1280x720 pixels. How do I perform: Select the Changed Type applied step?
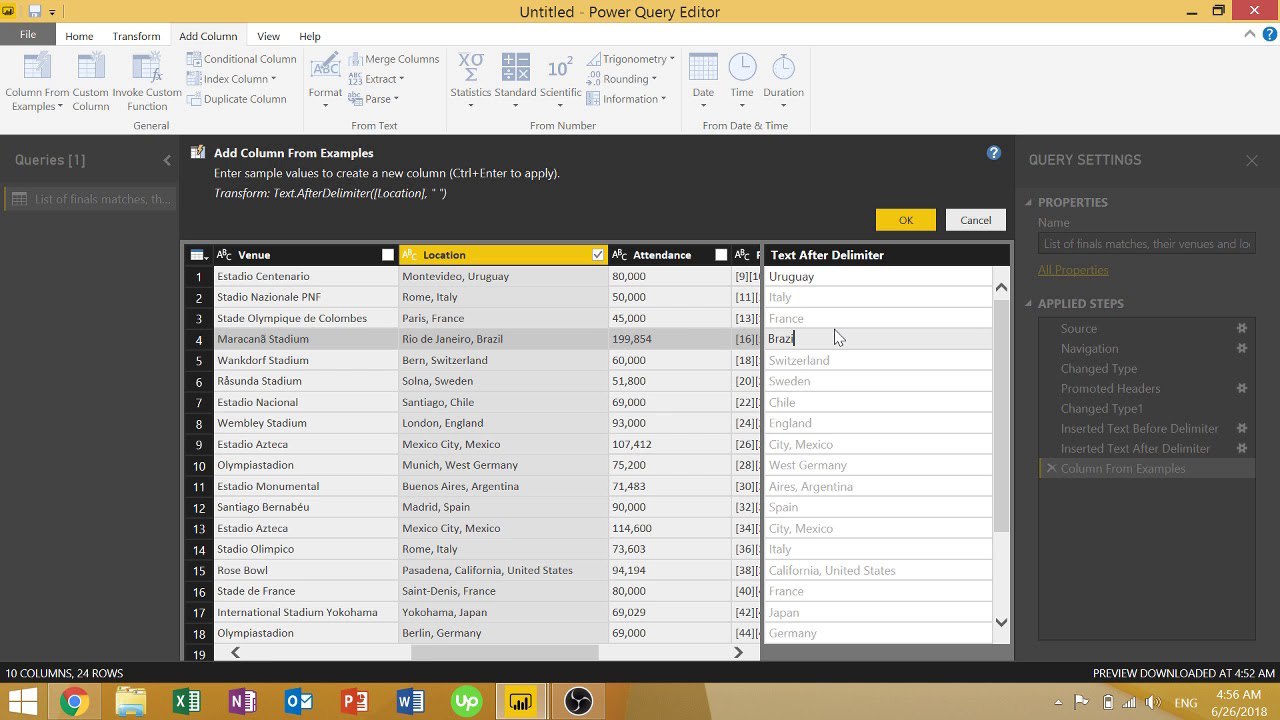pyautogui.click(x=1098, y=368)
